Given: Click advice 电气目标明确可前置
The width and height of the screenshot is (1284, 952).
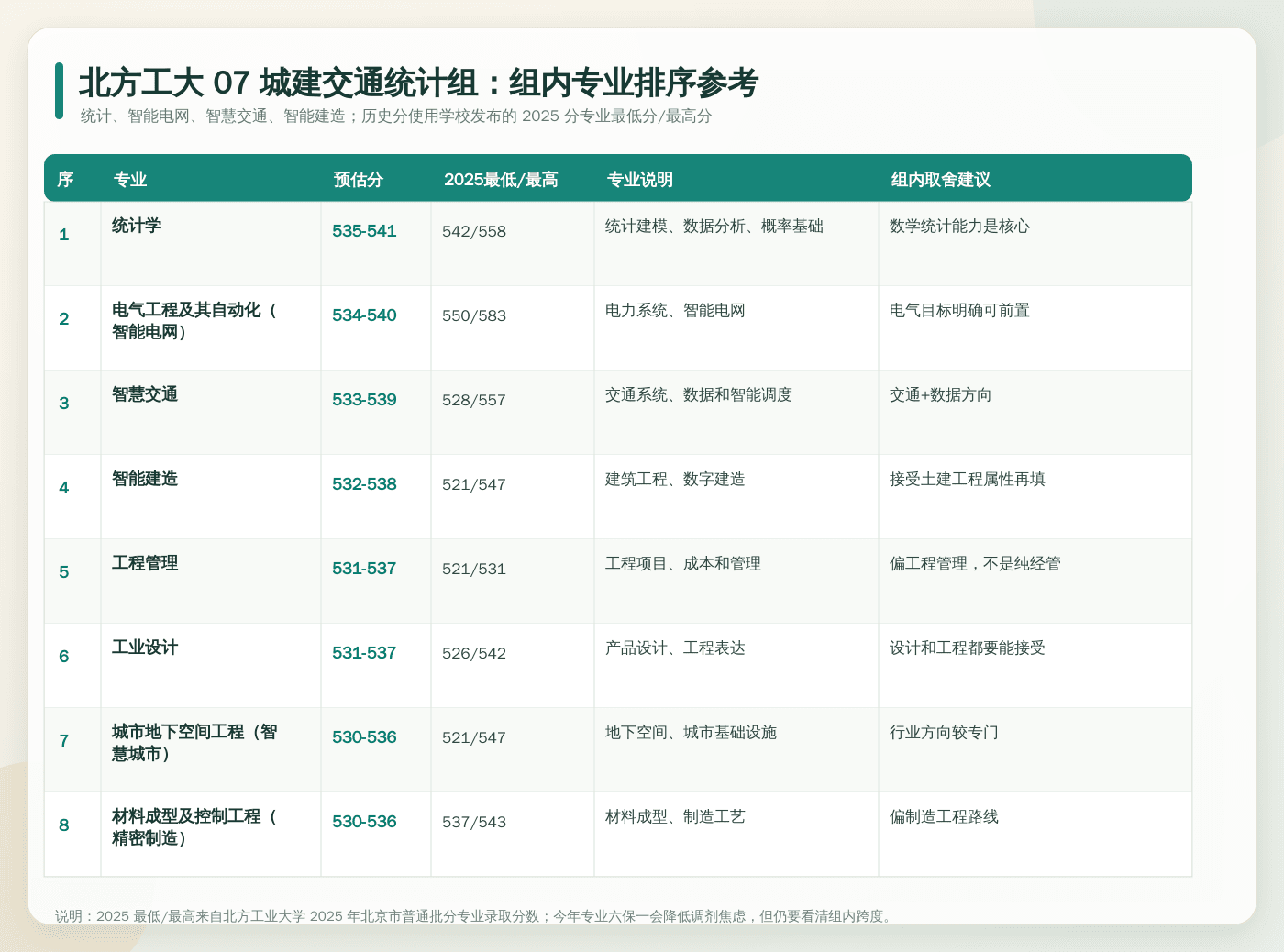Looking at the screenshot, I should pyautogui.click(x=960, y=311).
